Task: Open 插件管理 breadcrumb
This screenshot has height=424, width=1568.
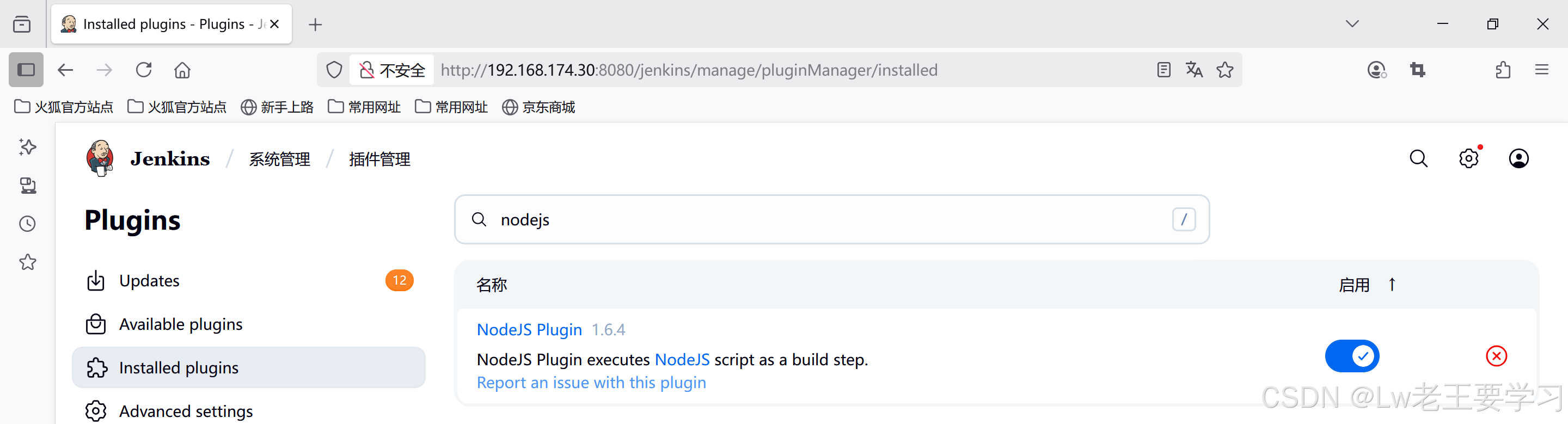Action: [379, 159]
